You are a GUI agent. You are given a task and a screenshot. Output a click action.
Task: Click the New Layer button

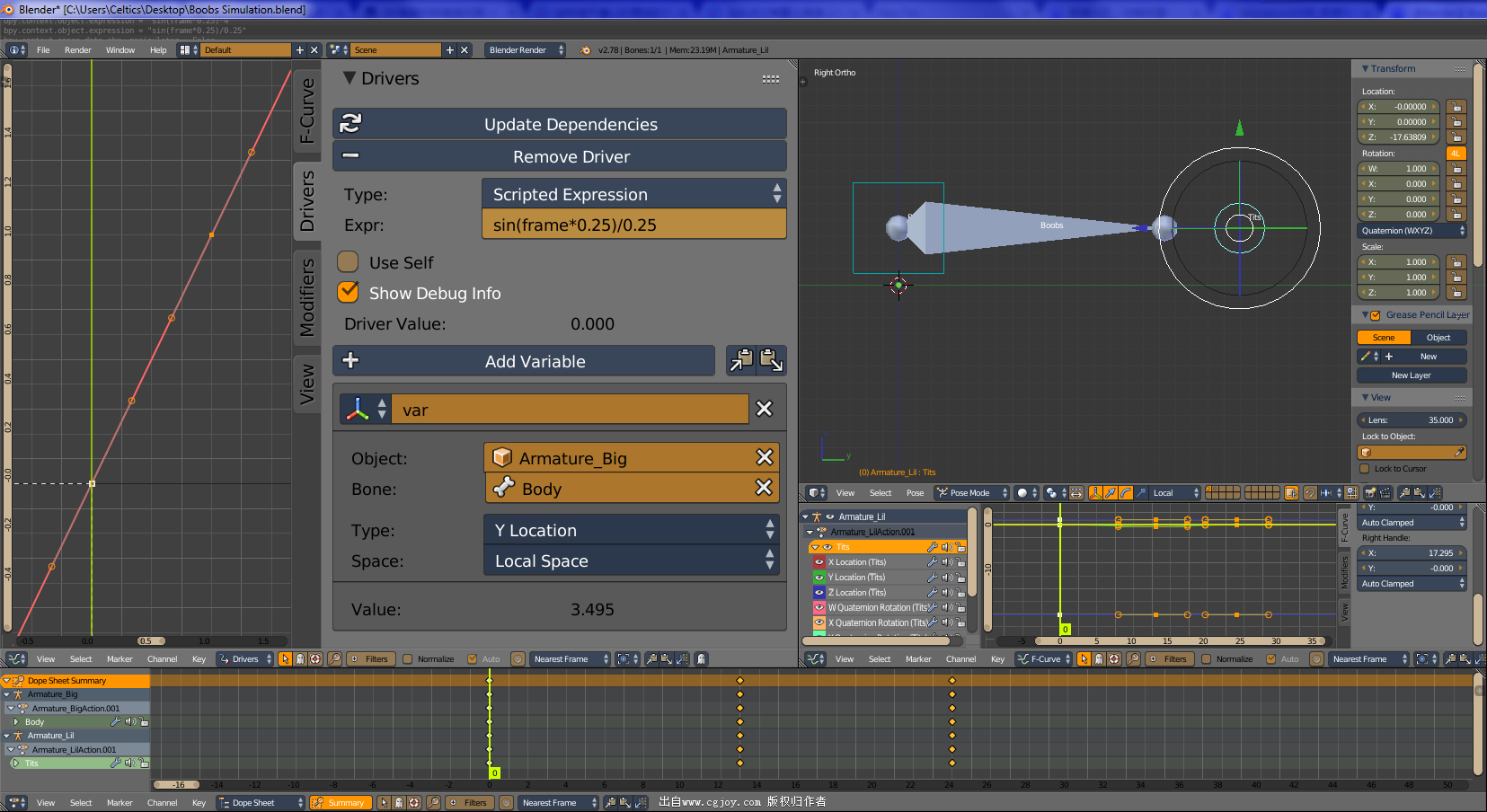tap(1412, 375)
